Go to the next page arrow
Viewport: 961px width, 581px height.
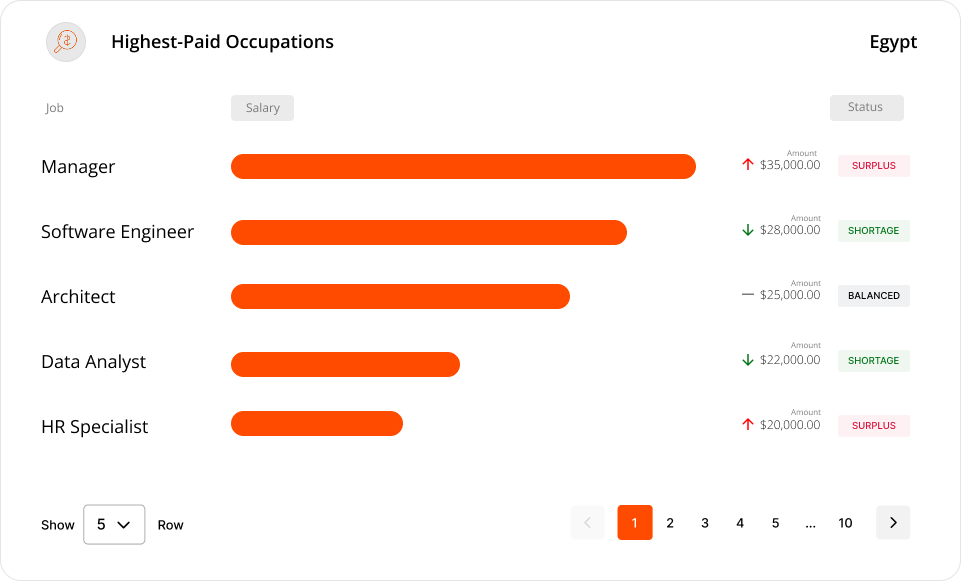pos(893,522)
